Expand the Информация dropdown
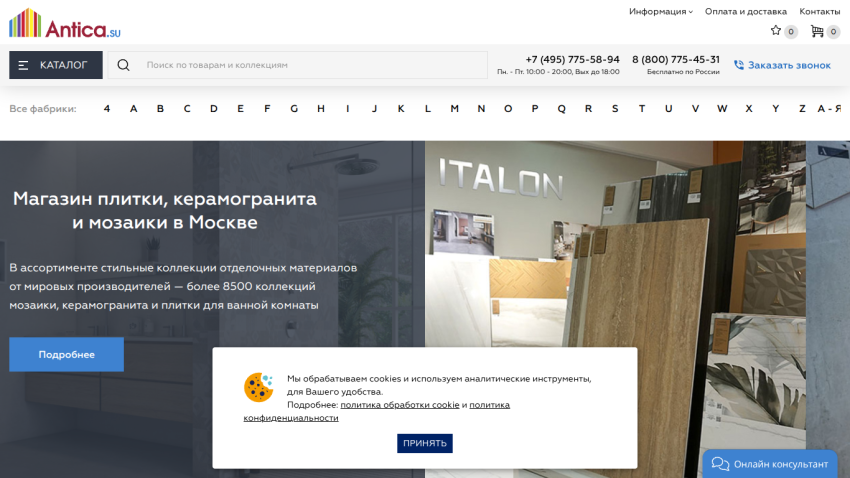This screenshot has height=478, width=850. (660, 11)
